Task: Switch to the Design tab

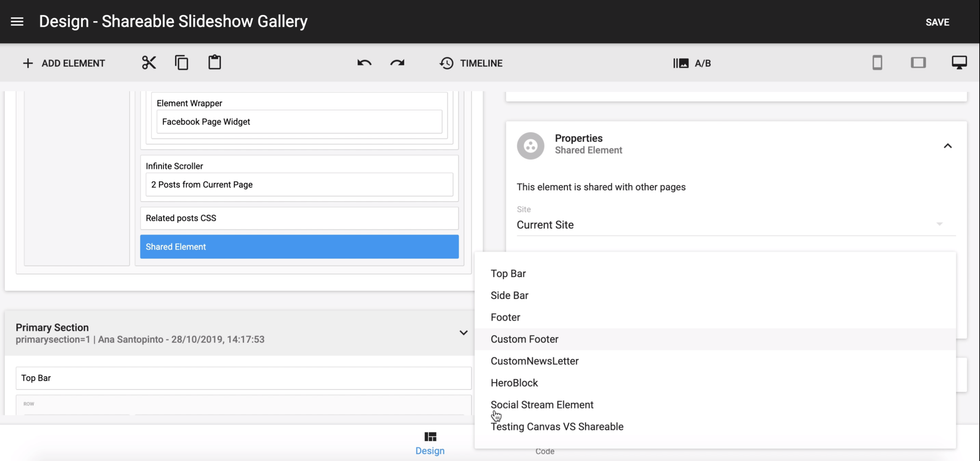Action: [x=430, y=443]
